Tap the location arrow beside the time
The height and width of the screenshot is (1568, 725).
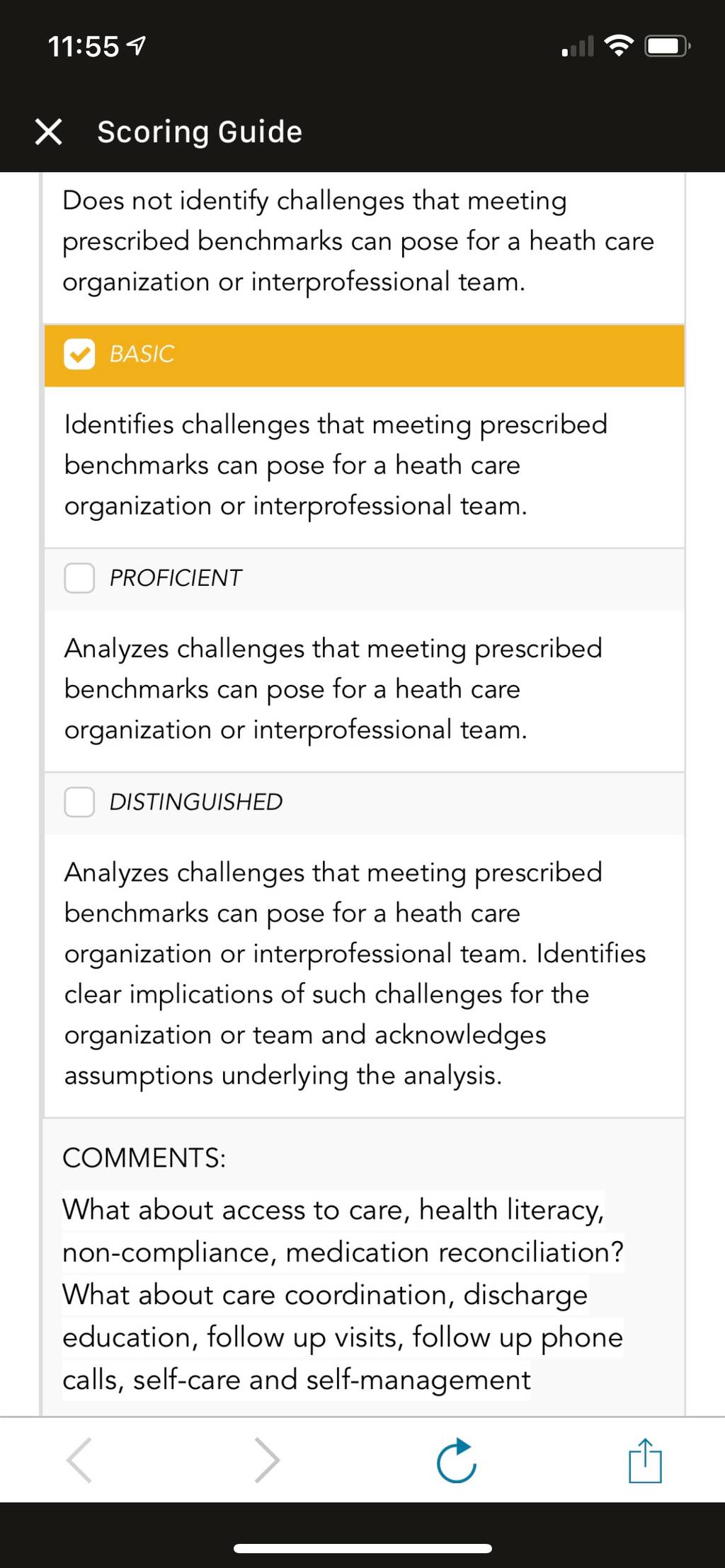(136, 47)
